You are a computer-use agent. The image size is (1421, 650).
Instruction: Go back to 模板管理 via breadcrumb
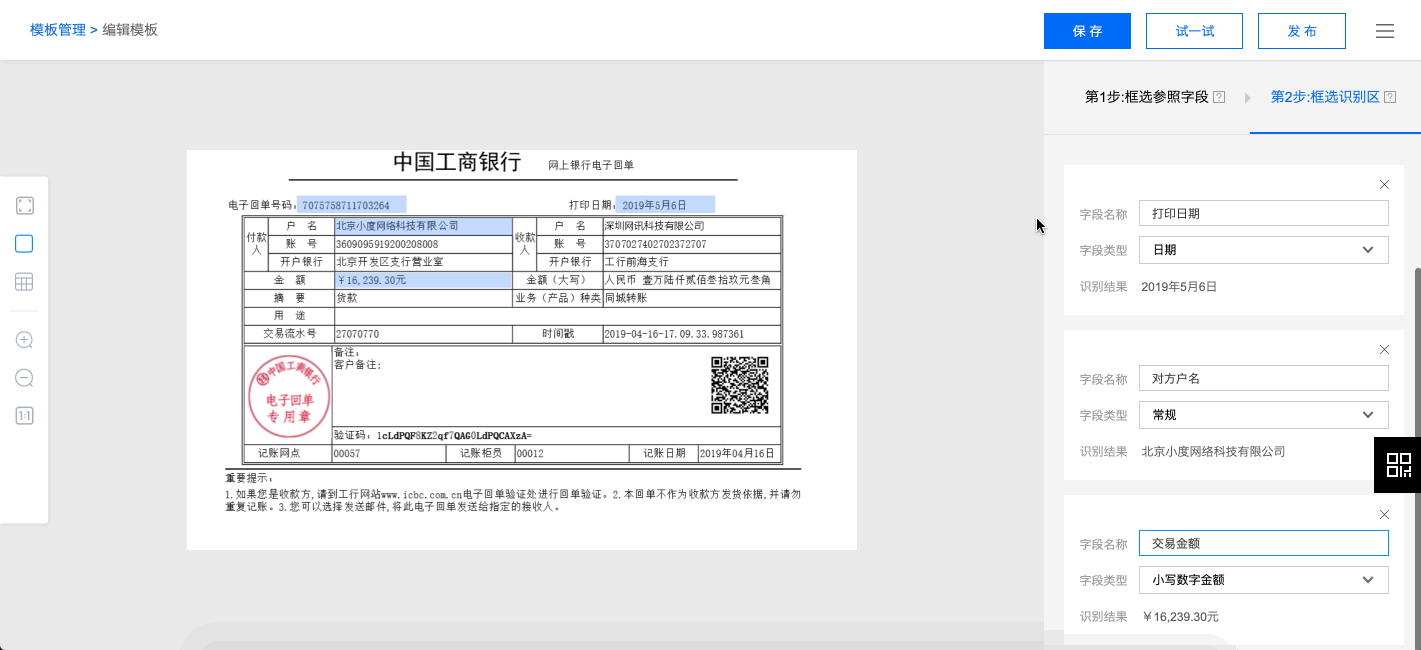[x=58, y=30]
